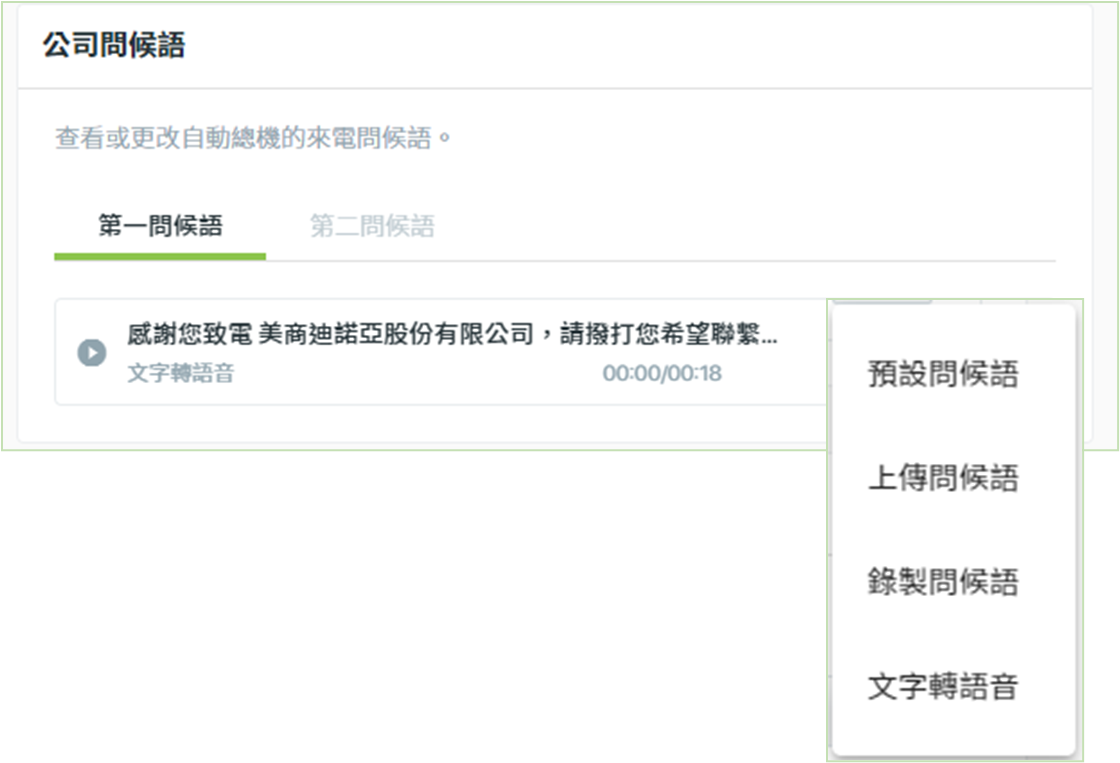Select 錄製問候語 menu option
1120x763 pixels.
[943, 582]
